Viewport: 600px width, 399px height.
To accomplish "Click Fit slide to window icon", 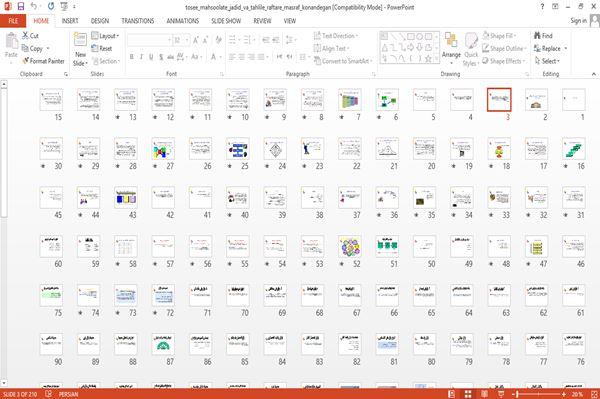I will tap(594, 394).
